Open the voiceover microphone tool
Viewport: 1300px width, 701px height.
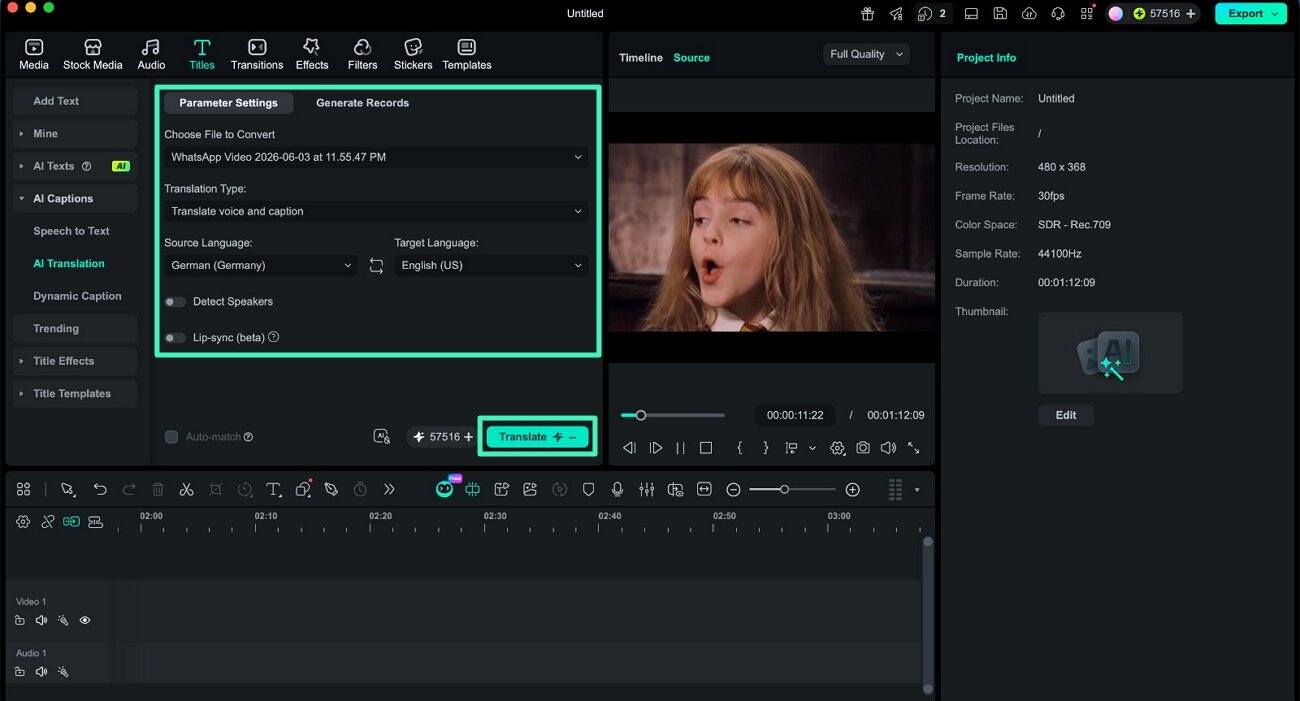pos(618,489)
